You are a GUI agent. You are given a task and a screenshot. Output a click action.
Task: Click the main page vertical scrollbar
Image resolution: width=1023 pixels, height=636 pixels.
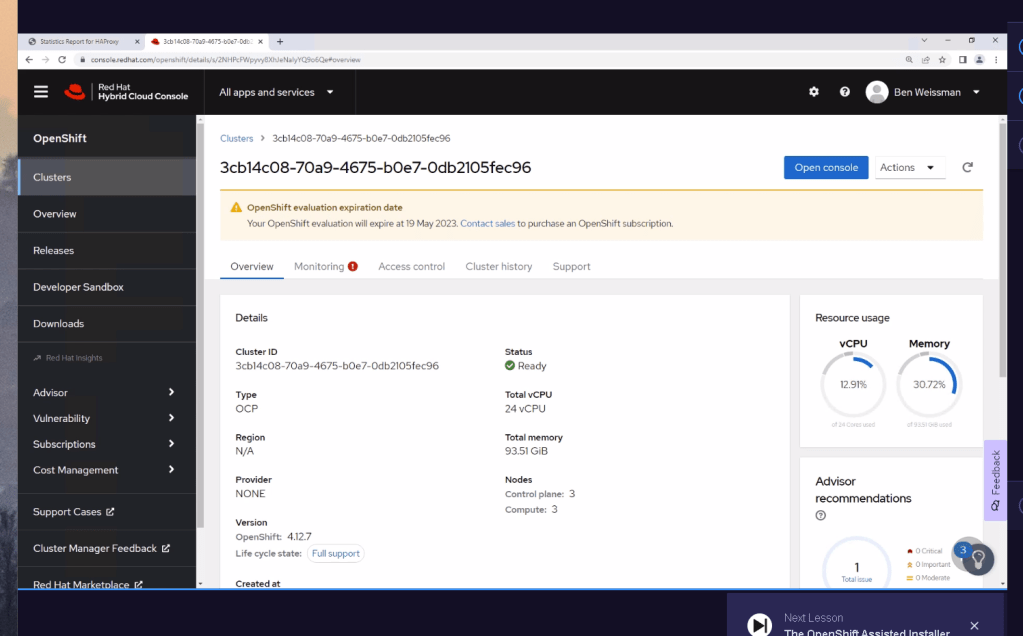(1003, 248)
